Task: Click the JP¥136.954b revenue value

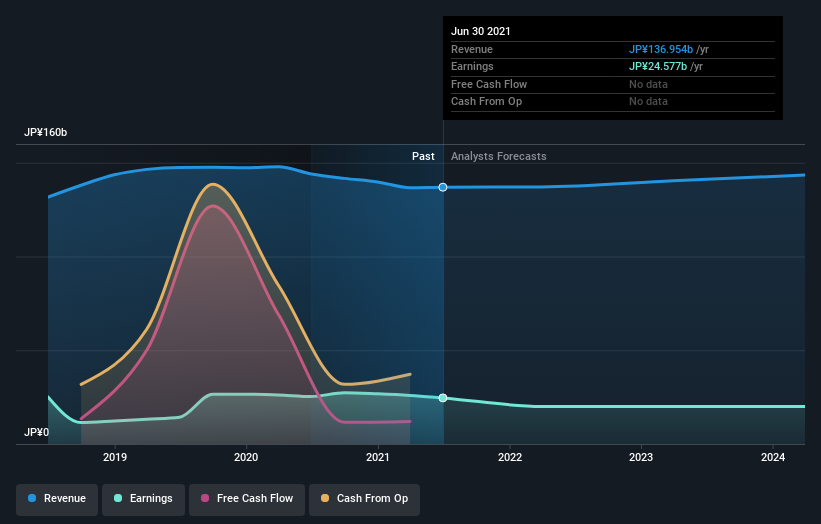Action: (x=661, y=49)
